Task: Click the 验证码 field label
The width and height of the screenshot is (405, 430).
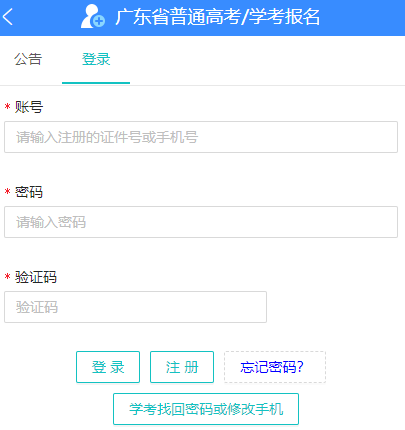Action: (36, 277)
